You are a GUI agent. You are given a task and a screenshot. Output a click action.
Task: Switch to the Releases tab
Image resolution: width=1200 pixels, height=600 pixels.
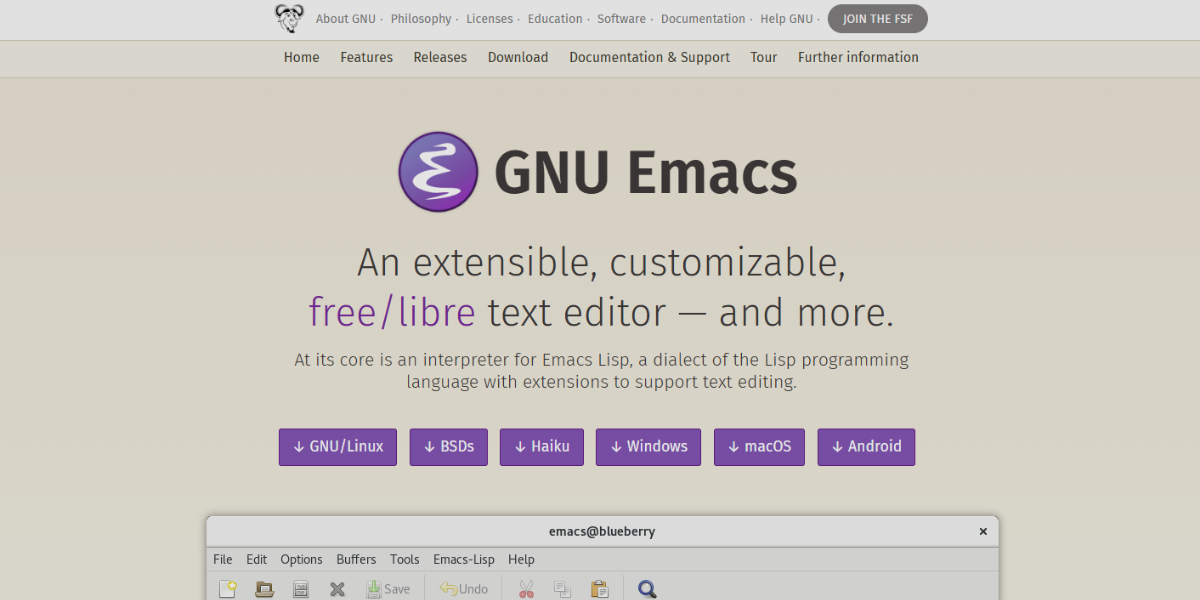click(x=440, y=57)
